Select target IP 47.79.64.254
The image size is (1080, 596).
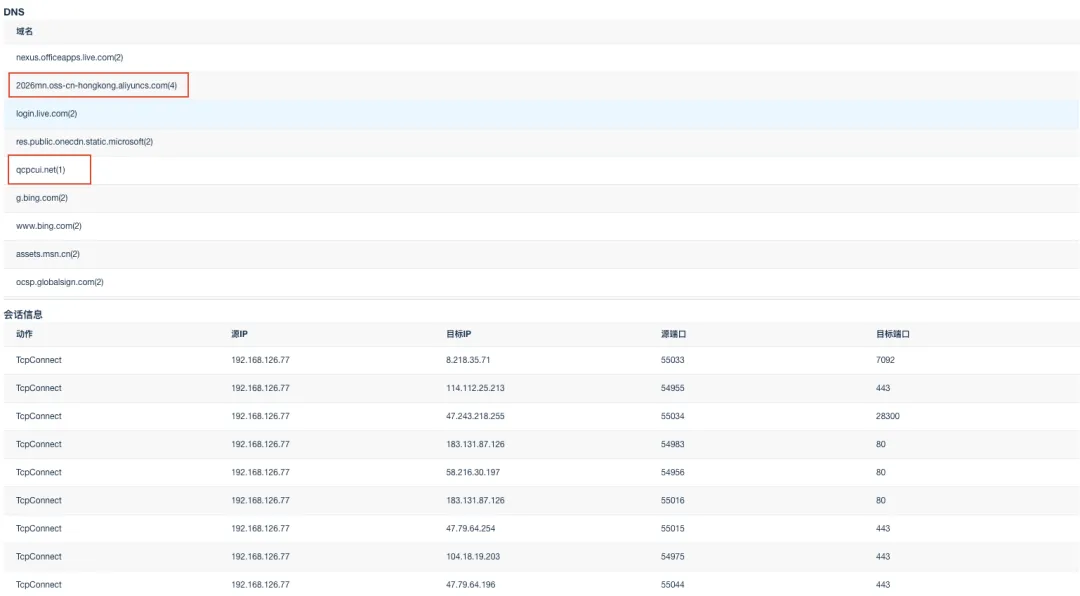tap(470, 528)
